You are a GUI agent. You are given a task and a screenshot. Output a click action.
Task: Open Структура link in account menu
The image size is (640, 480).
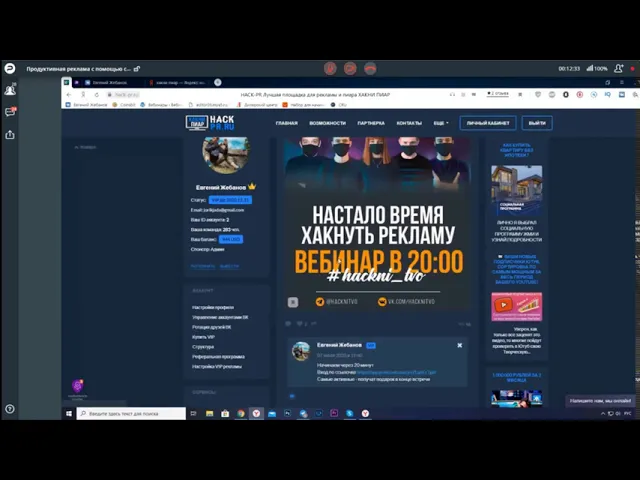click(x=203, y=347)
